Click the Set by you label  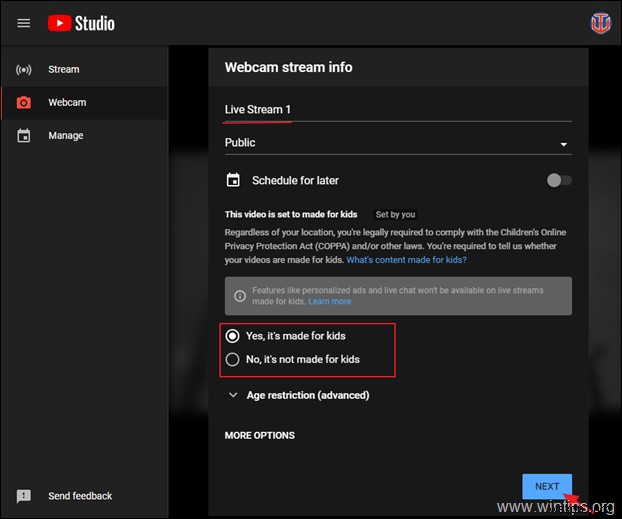(x=395, y=215)
